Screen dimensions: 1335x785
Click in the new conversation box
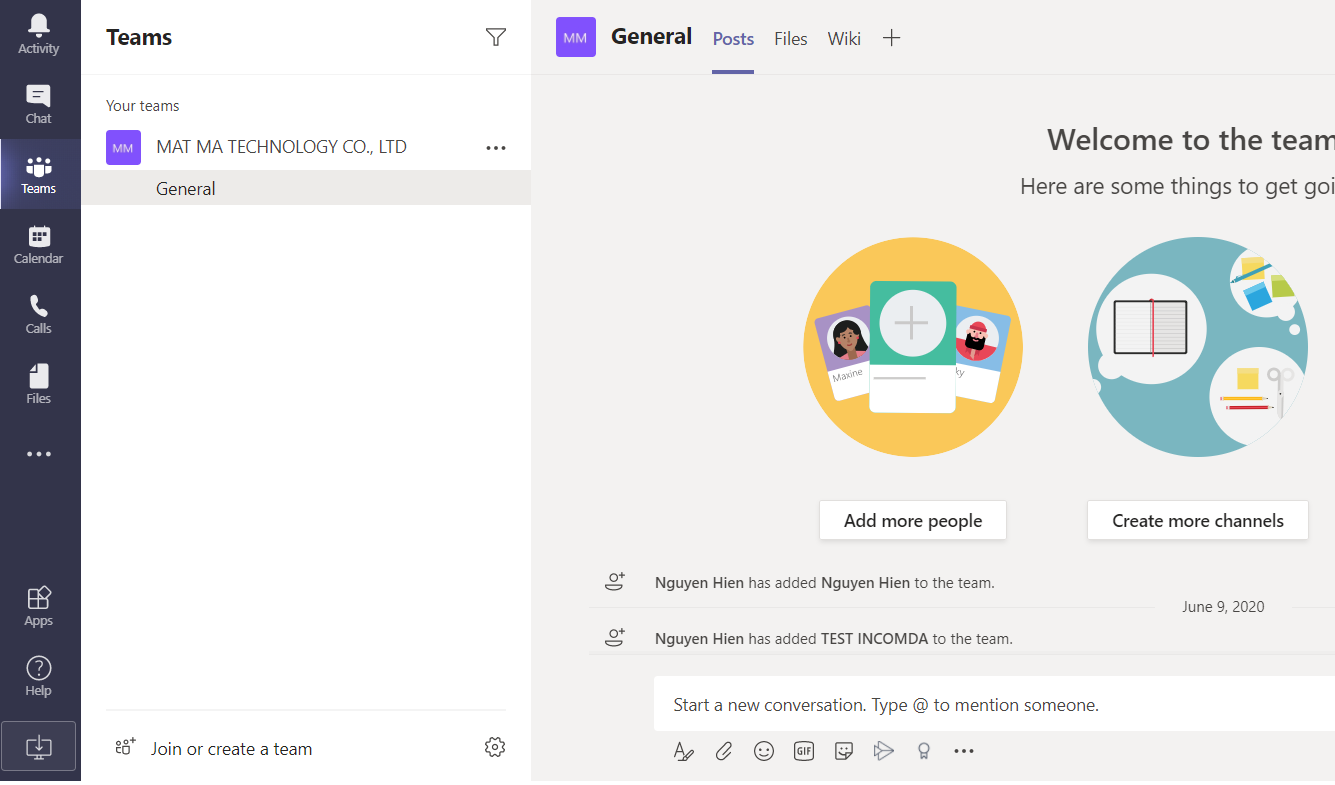994,705
